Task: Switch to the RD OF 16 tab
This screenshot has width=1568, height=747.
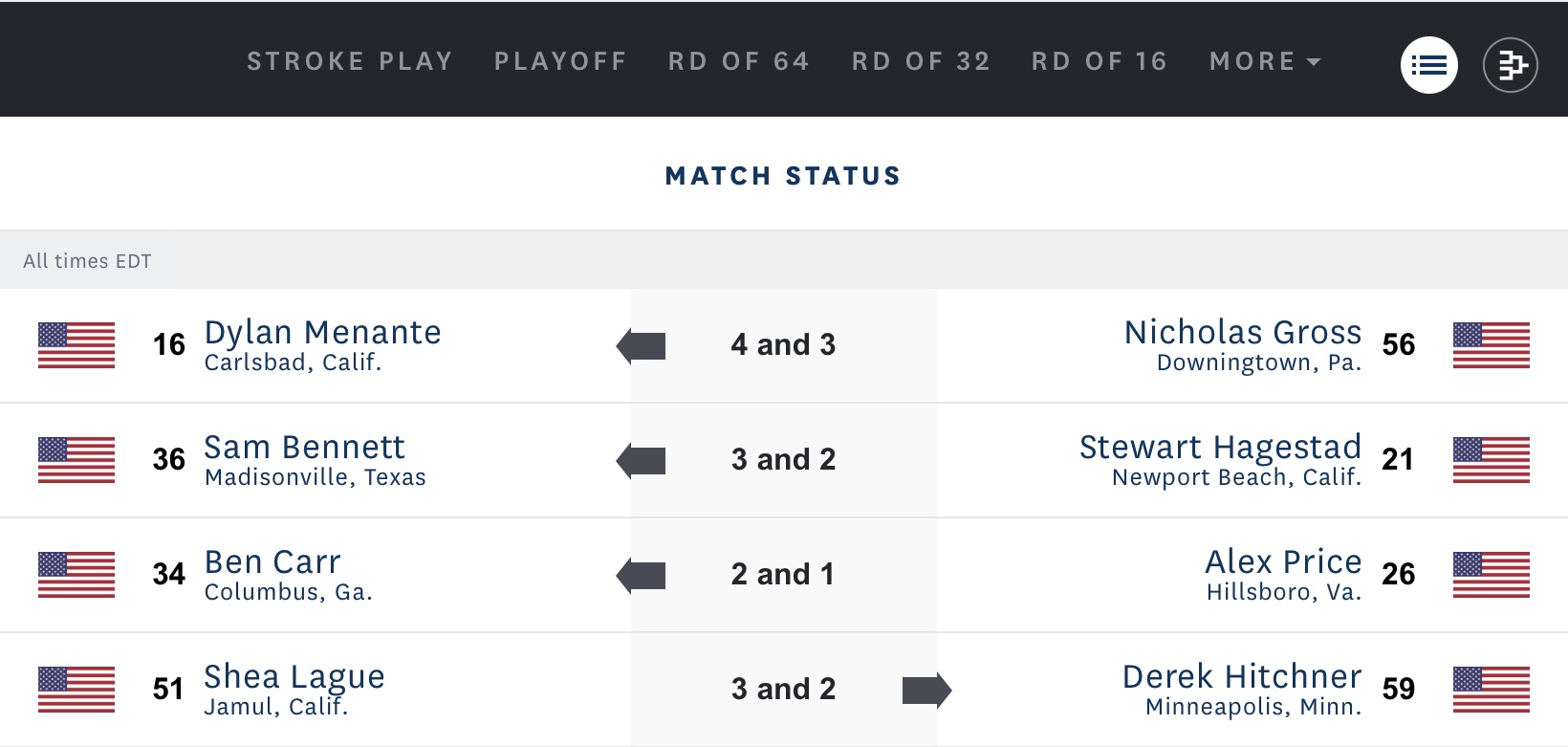Action: (1100, 61)
